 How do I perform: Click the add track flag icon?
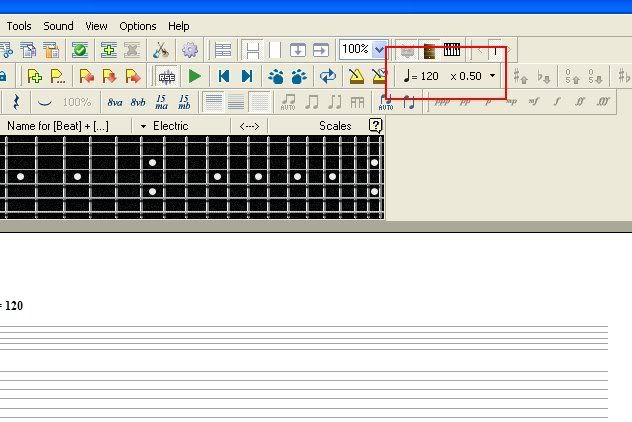[34, 76]
